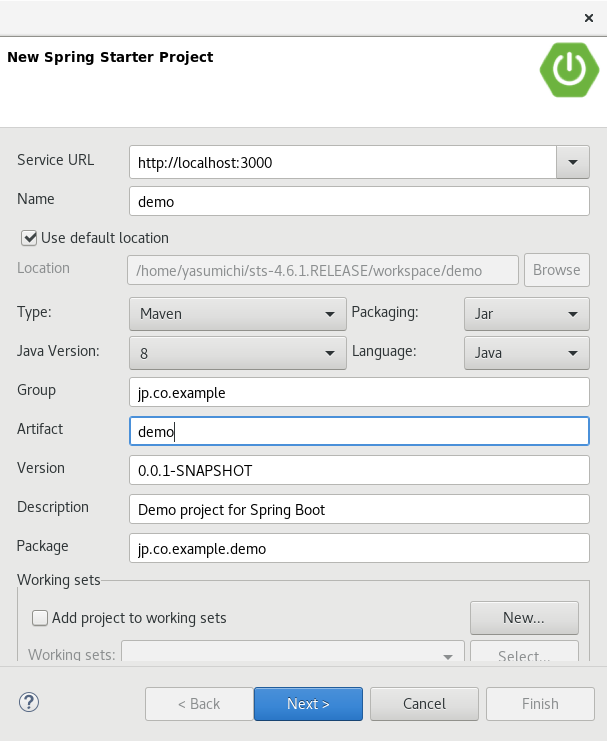Enable Add project to working sets
Screen dimensions: 607x741
[40, 618]
